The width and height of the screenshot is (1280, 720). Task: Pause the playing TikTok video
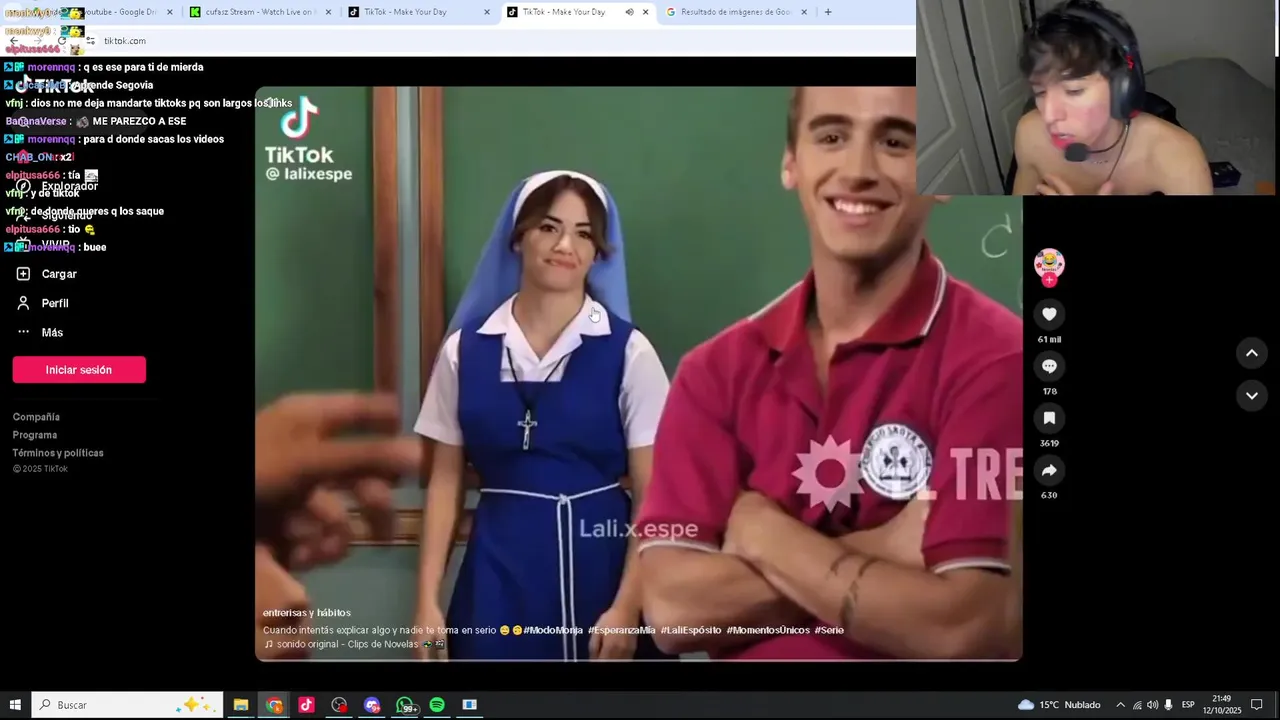click(638, 374)
